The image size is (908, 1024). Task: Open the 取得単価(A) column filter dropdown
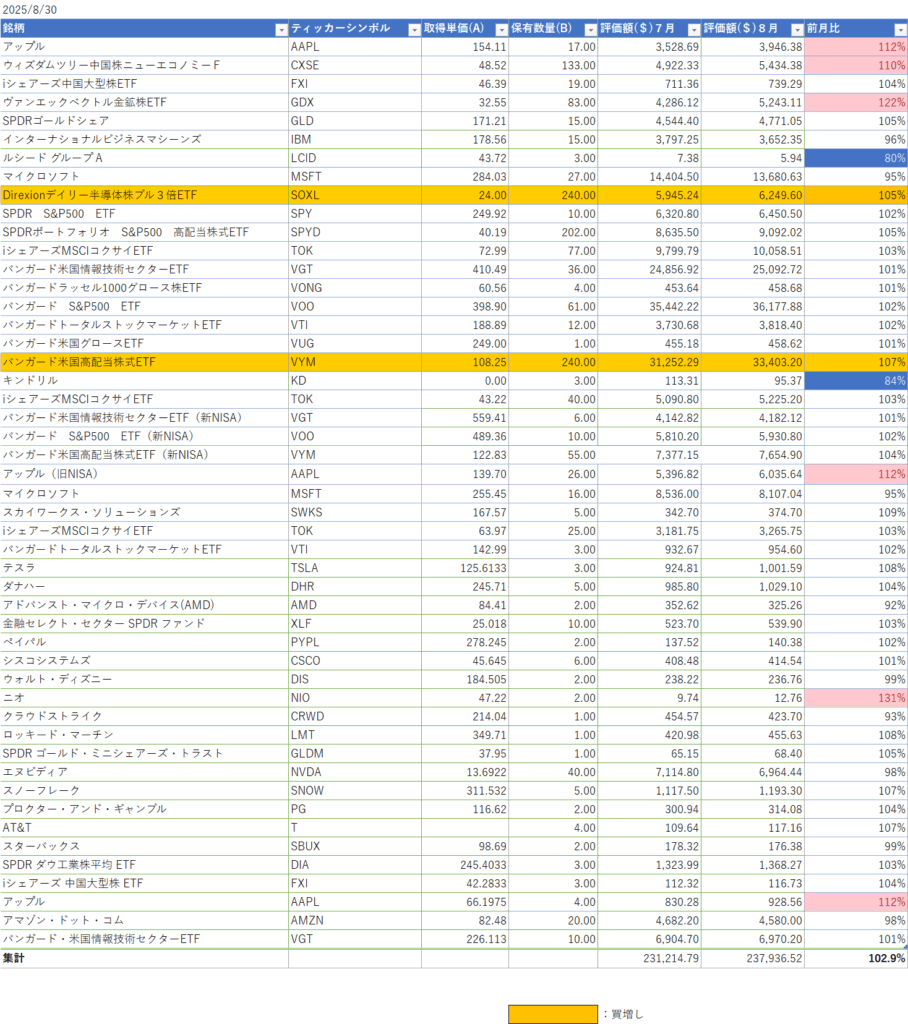[502, 29]
